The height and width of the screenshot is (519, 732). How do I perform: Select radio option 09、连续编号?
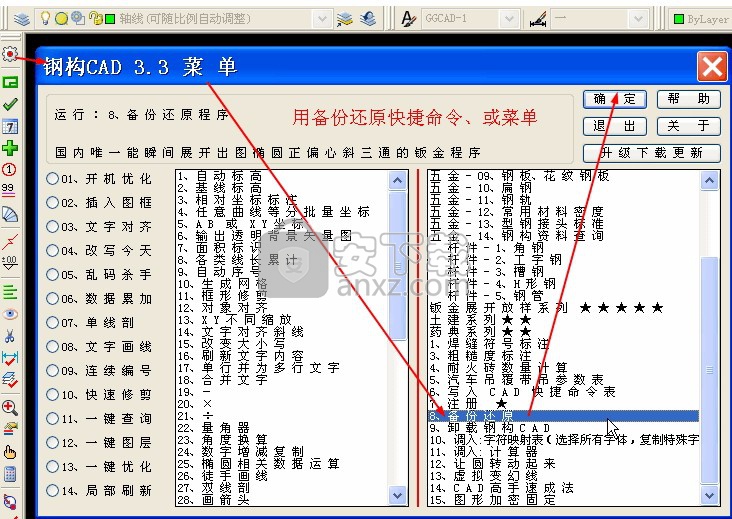pyautogui.click(x=52, y=371)
